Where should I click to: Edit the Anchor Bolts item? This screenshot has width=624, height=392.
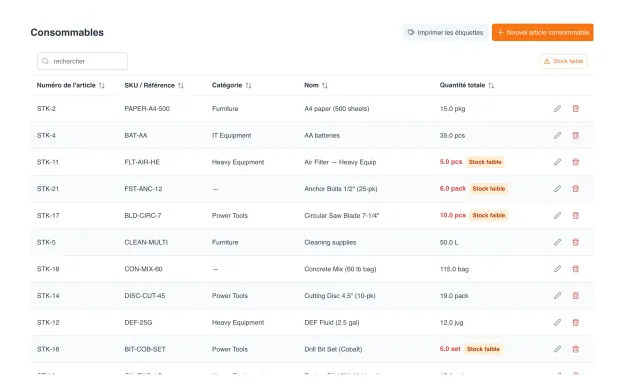[x=557, y=189]
